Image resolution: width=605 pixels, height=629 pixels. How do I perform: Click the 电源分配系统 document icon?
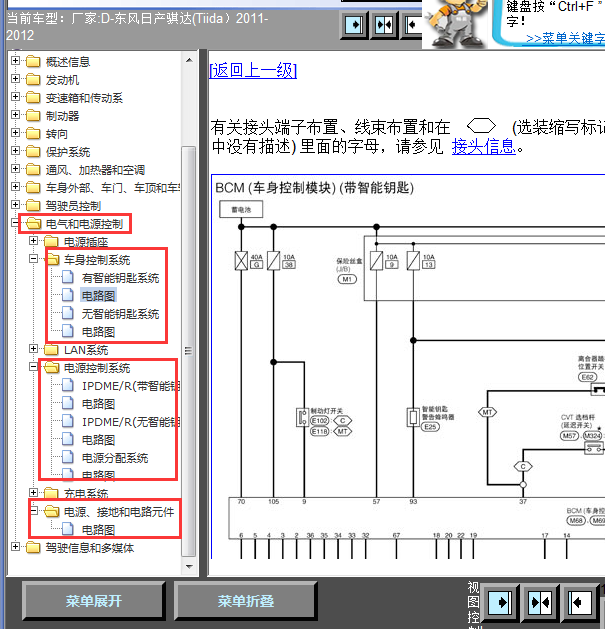[x=68, y=457]
